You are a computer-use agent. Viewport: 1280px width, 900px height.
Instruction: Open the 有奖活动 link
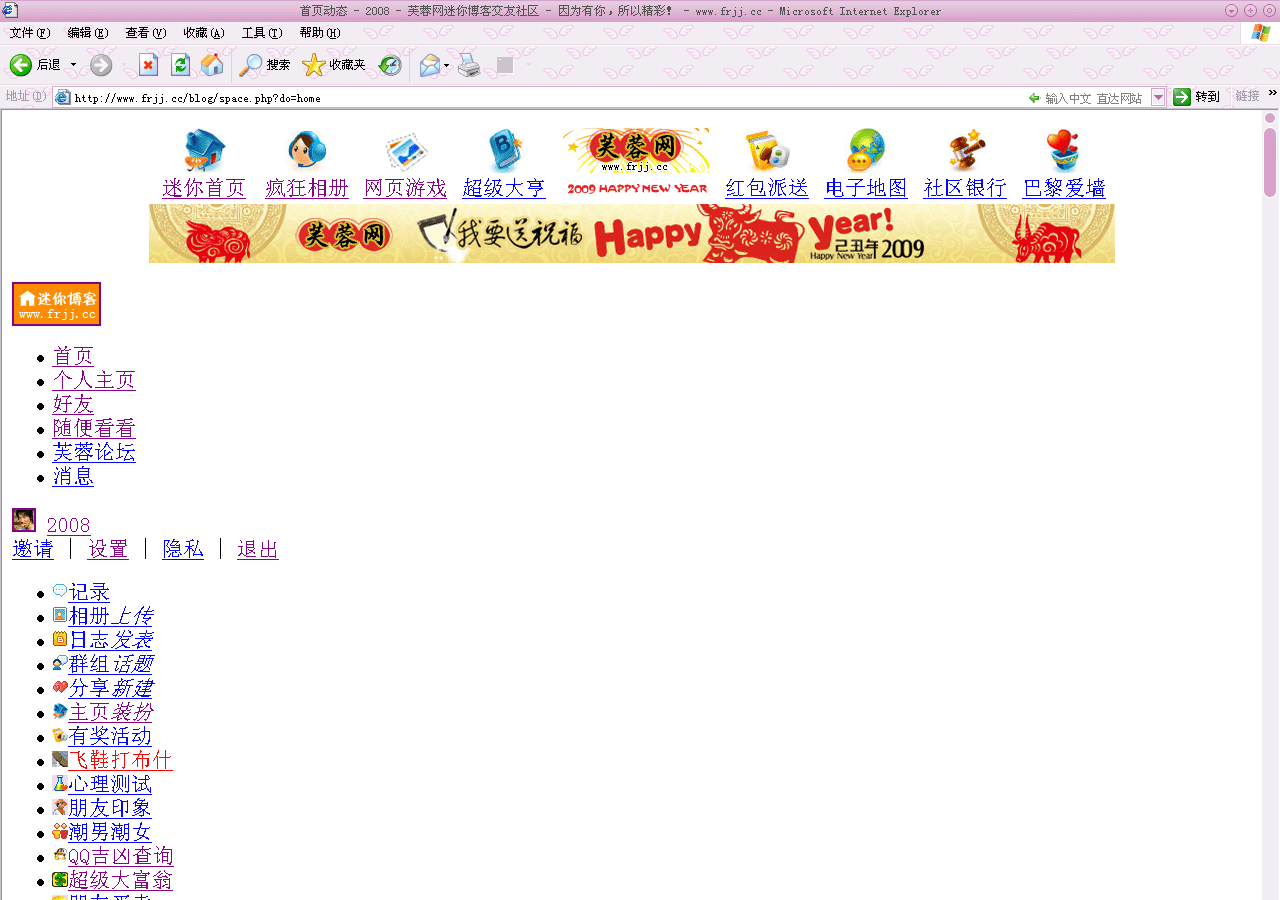coord(110,736)
